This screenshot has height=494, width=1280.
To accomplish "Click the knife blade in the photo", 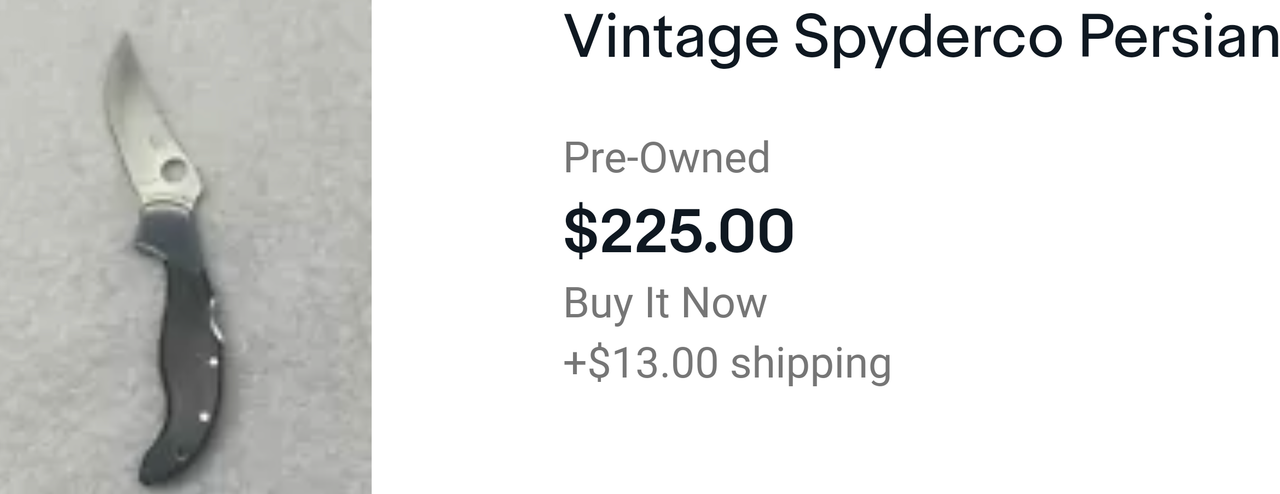I will [x=145, y=130].
